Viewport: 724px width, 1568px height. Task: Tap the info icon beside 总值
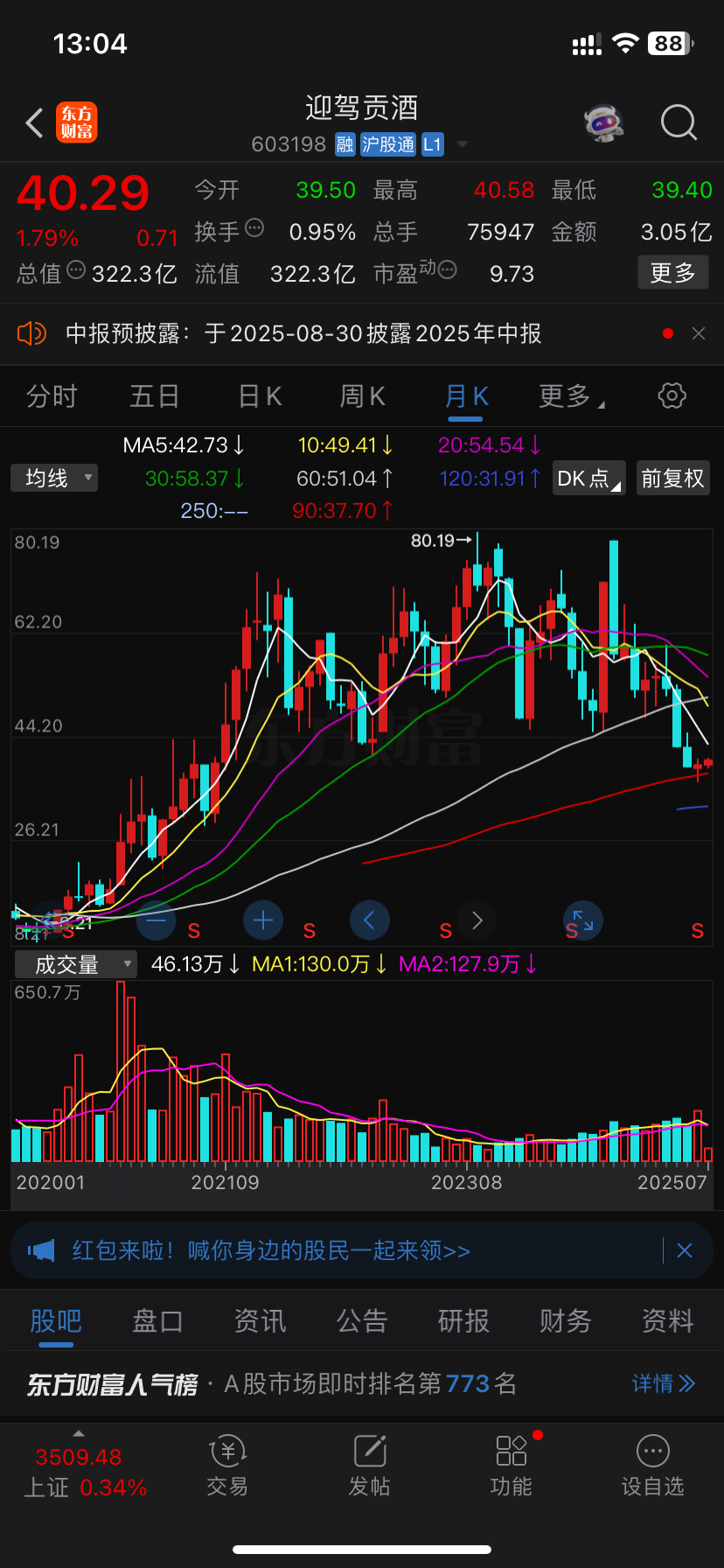[76, 270]
